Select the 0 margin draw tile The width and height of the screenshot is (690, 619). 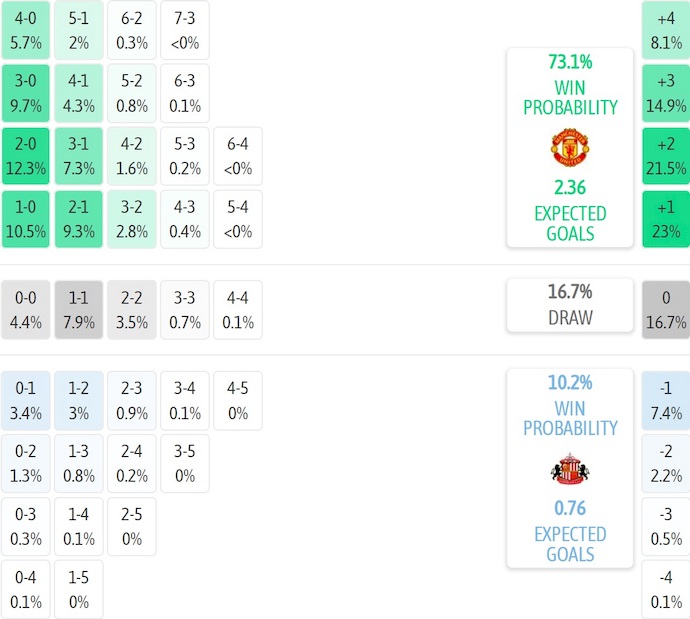tap(666, 310)
